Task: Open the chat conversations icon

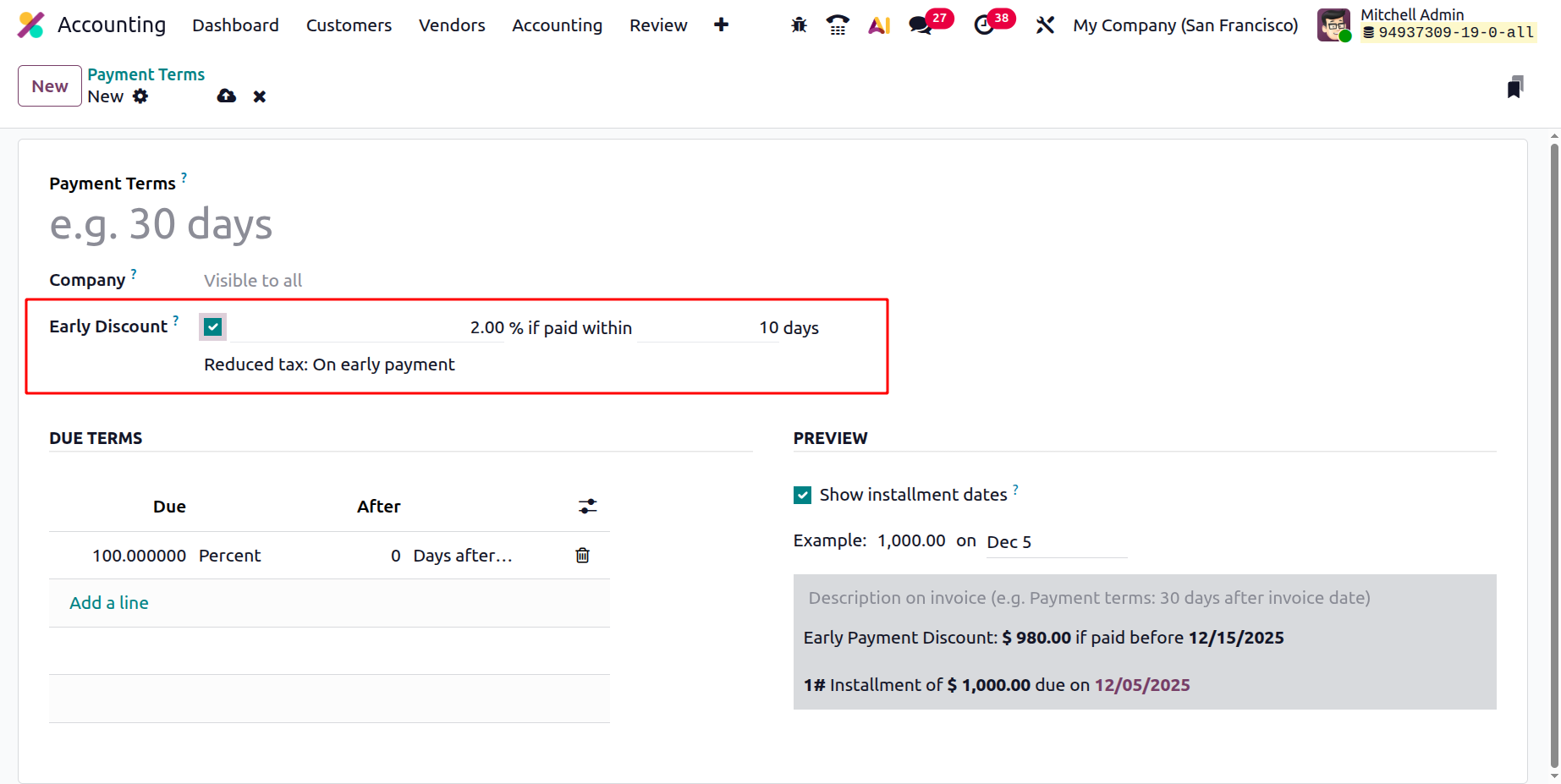Action: pyautogui.click(x=921, y=25)
